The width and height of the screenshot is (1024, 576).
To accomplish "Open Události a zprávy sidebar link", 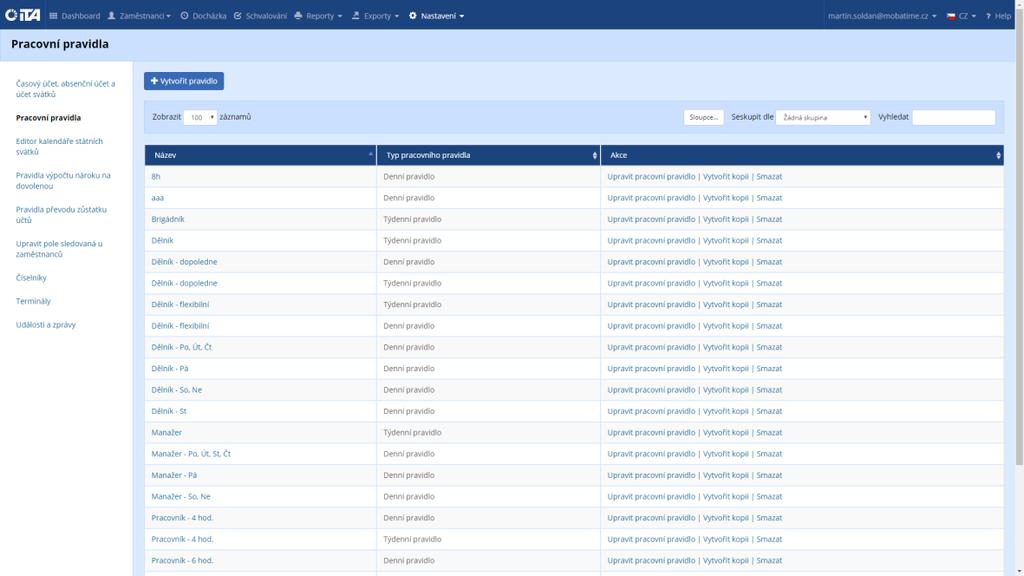I will pyautogui.click(x=46, y=325).
